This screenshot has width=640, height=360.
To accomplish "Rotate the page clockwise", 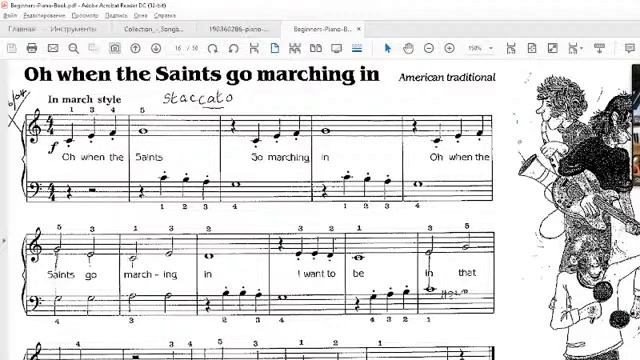I will 213,49.
